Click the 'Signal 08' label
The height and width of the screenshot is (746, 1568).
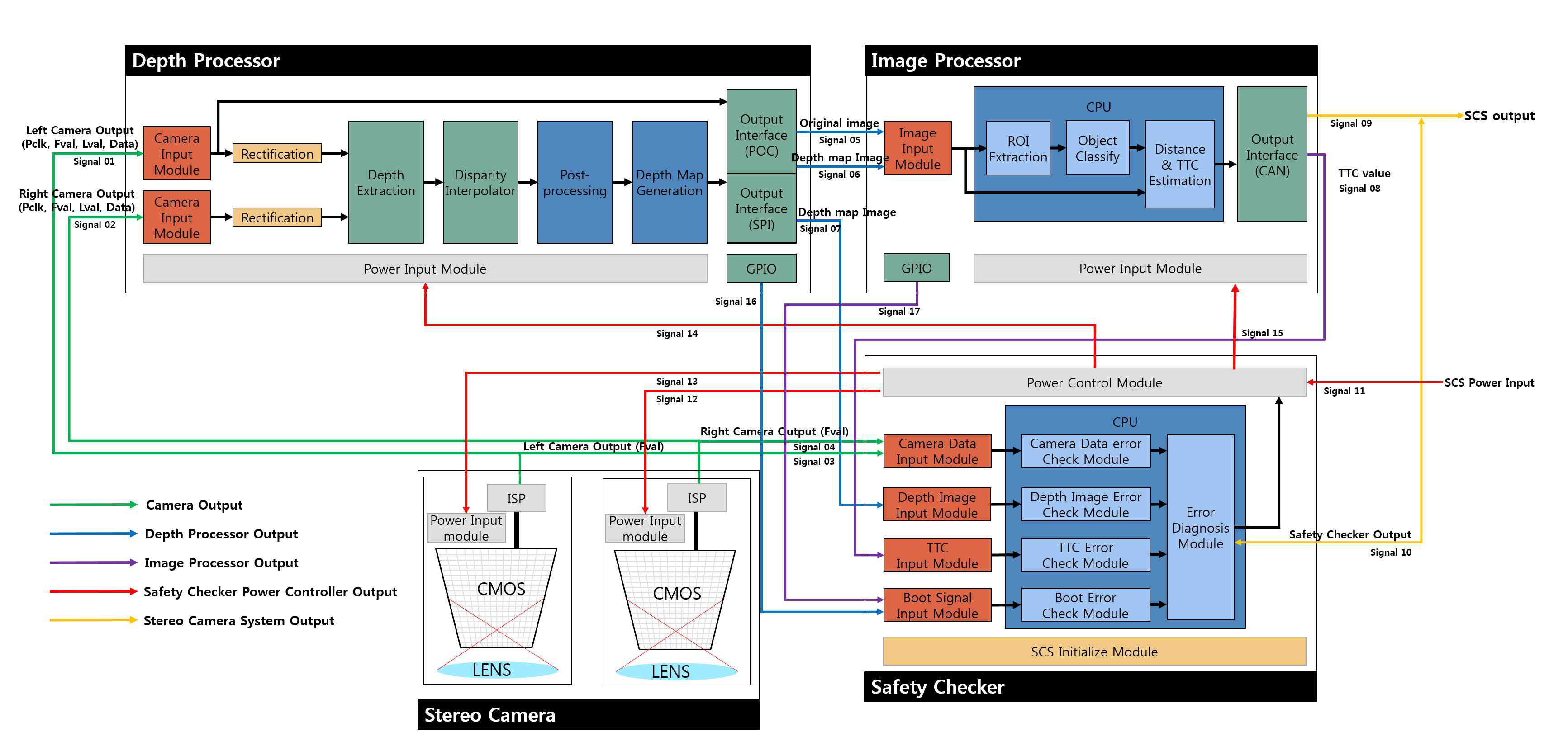(1360, 188)
